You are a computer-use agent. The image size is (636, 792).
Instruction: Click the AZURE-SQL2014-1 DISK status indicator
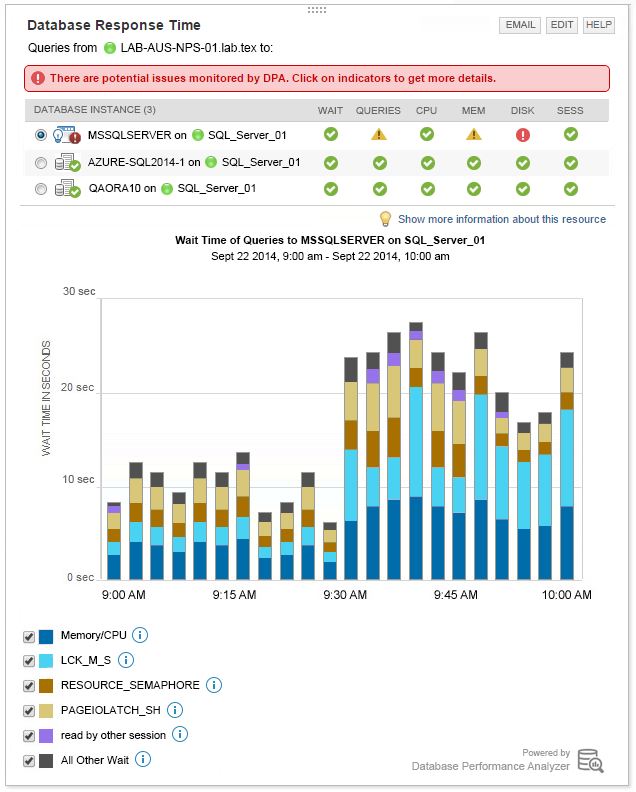pyautogui.click(x=523, y=163)
